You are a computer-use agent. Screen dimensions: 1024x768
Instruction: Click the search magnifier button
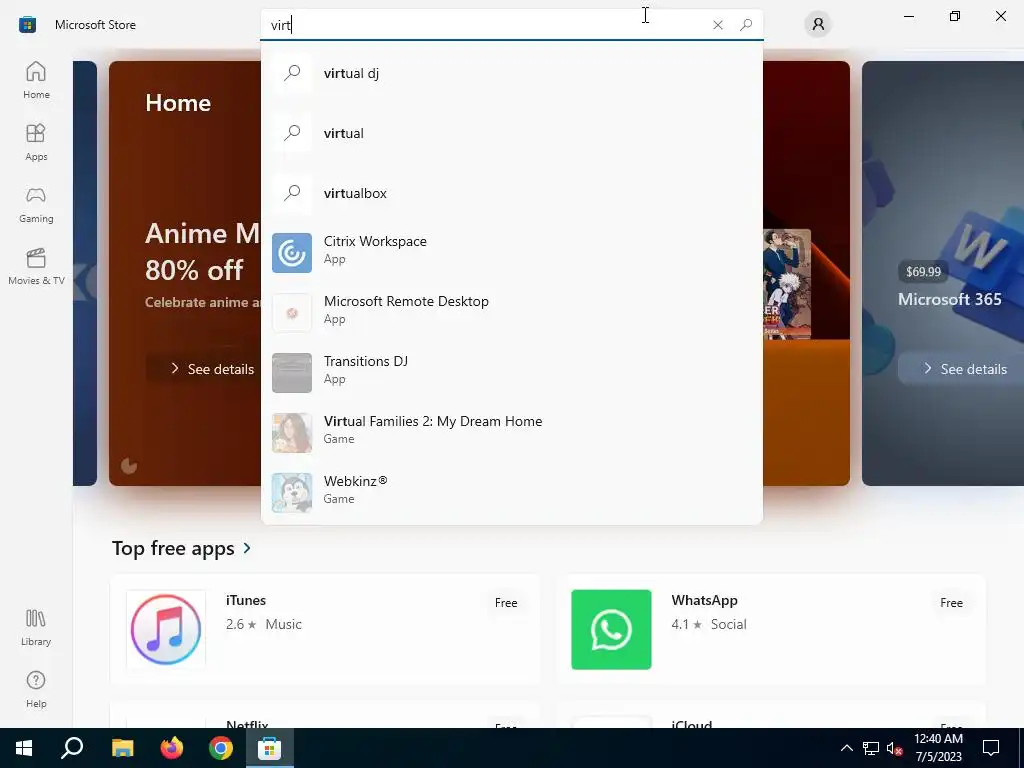coord(746,25)
